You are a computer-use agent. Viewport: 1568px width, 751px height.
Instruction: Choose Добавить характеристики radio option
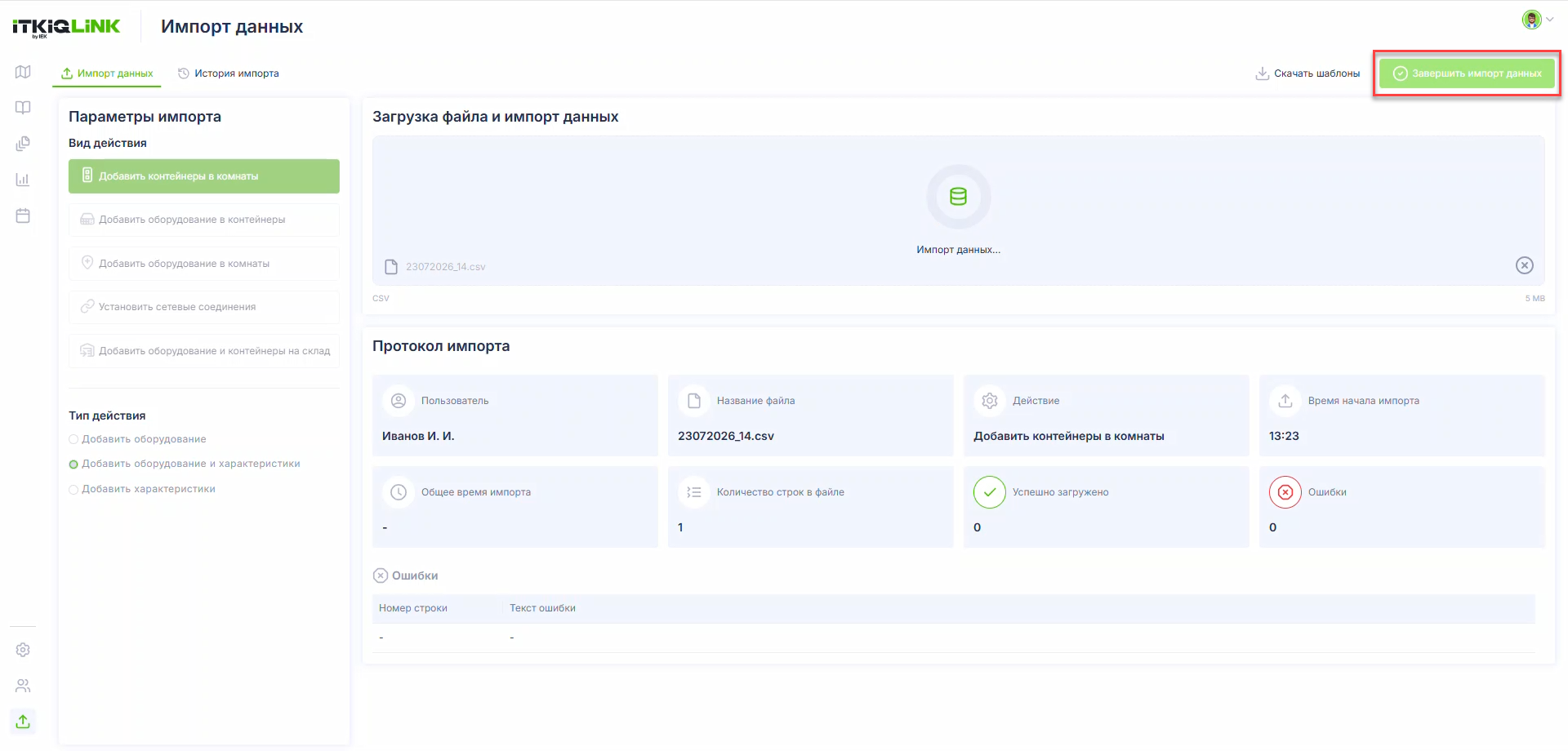142,489
